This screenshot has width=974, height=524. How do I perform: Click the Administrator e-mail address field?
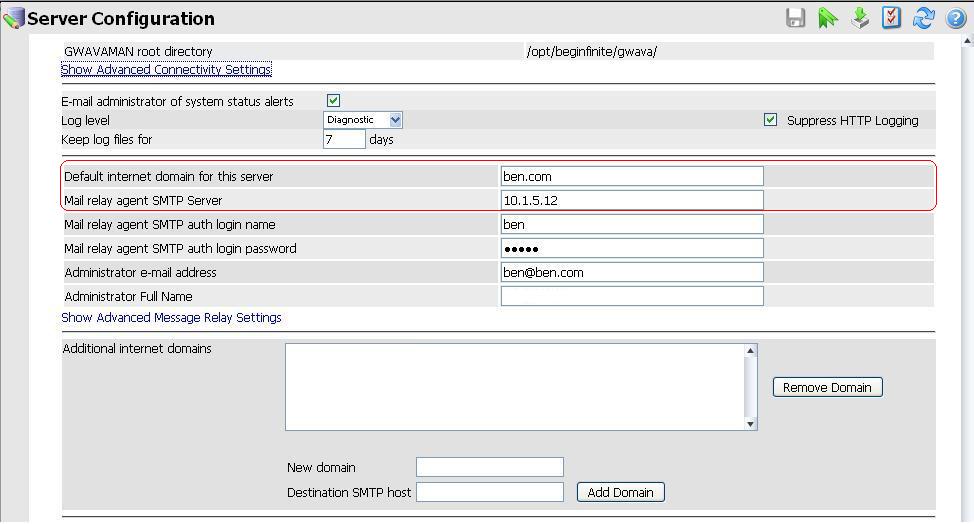tap(632, 272)
